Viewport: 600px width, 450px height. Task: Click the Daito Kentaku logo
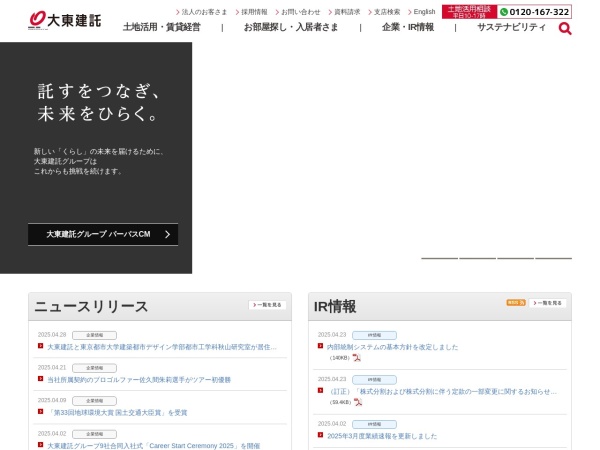(65, 20)
